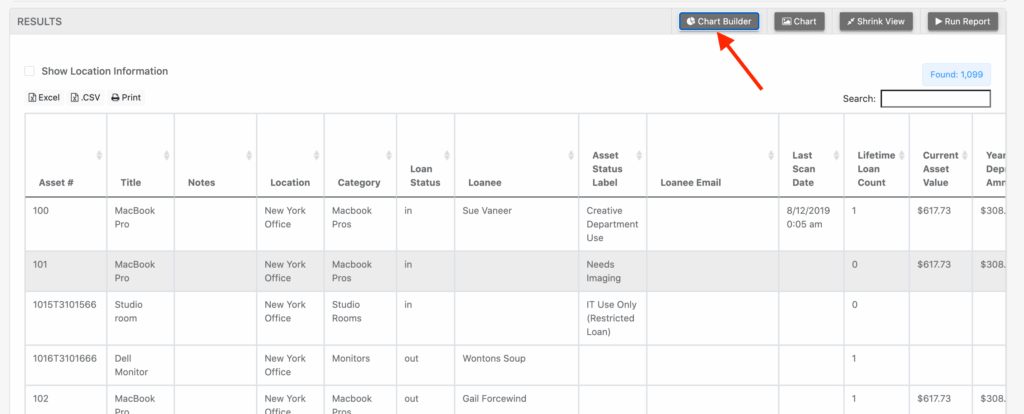This screenshot has width=1024, height=414.
Task: Click the Location column header
Action: click(291, 155)
